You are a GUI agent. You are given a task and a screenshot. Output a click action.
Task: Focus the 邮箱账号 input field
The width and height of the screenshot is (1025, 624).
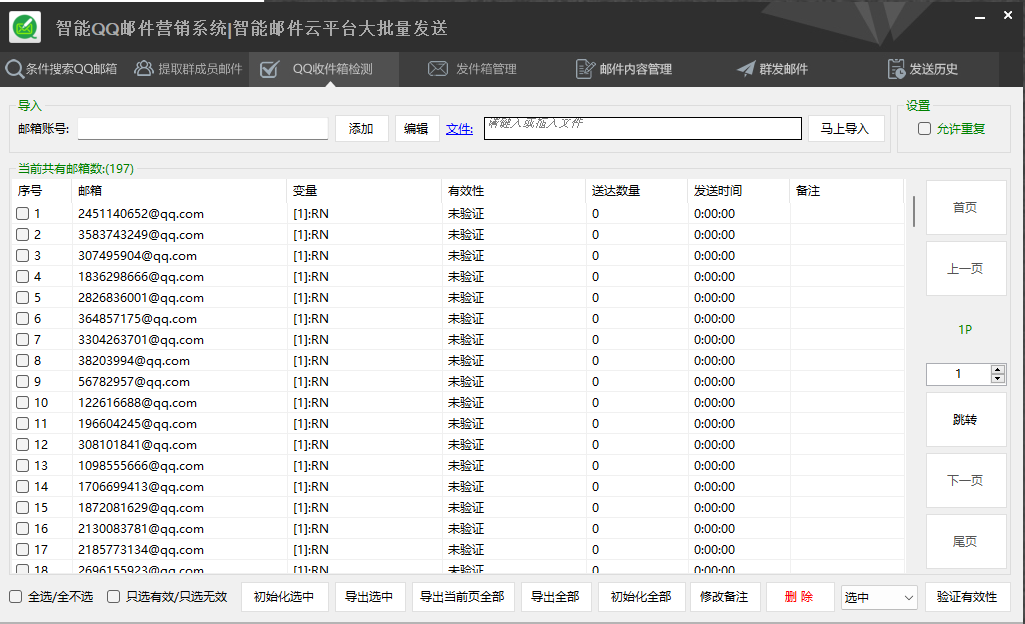tap(203, 128)
